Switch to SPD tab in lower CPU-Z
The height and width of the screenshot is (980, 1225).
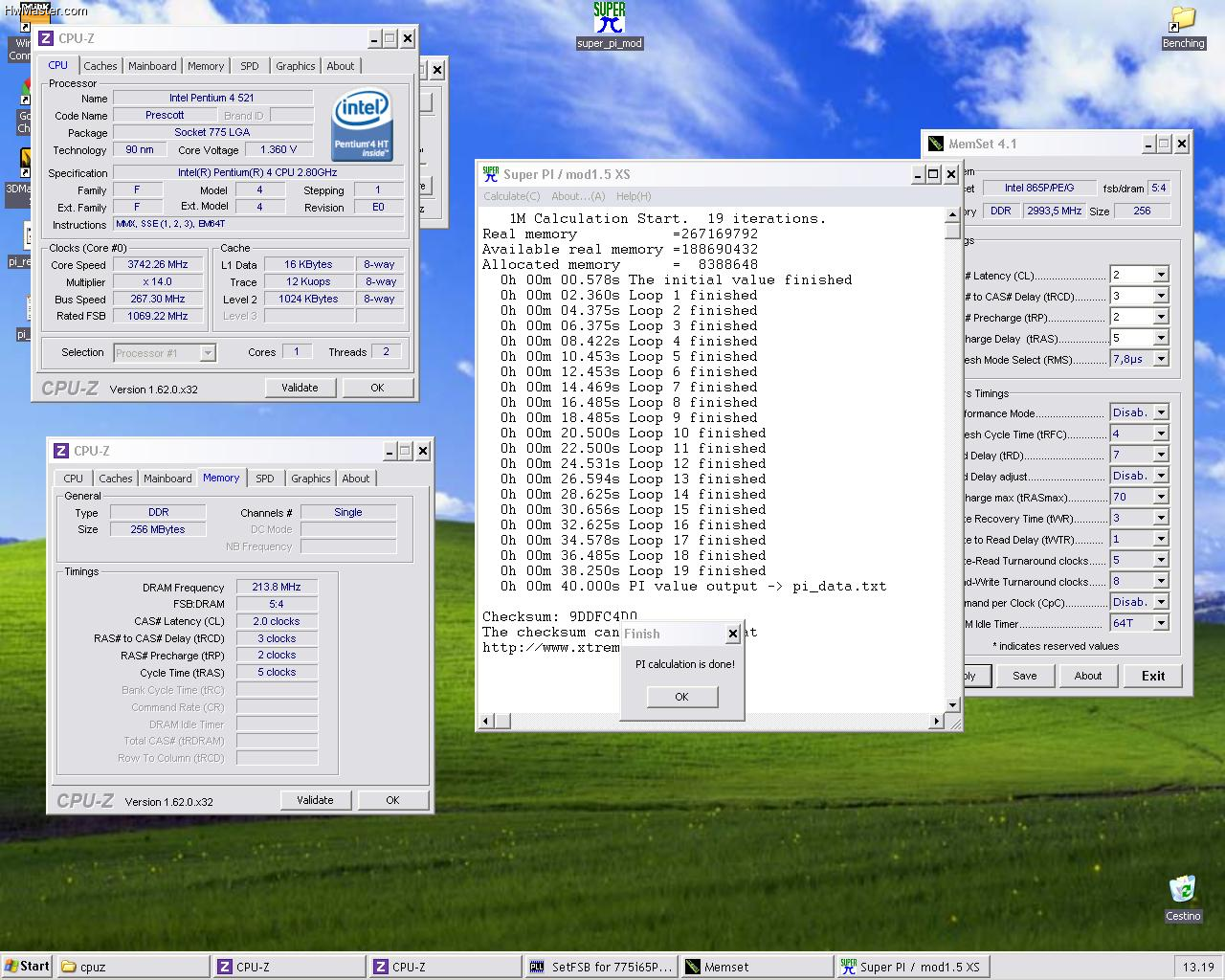click(x=265, y=479)
